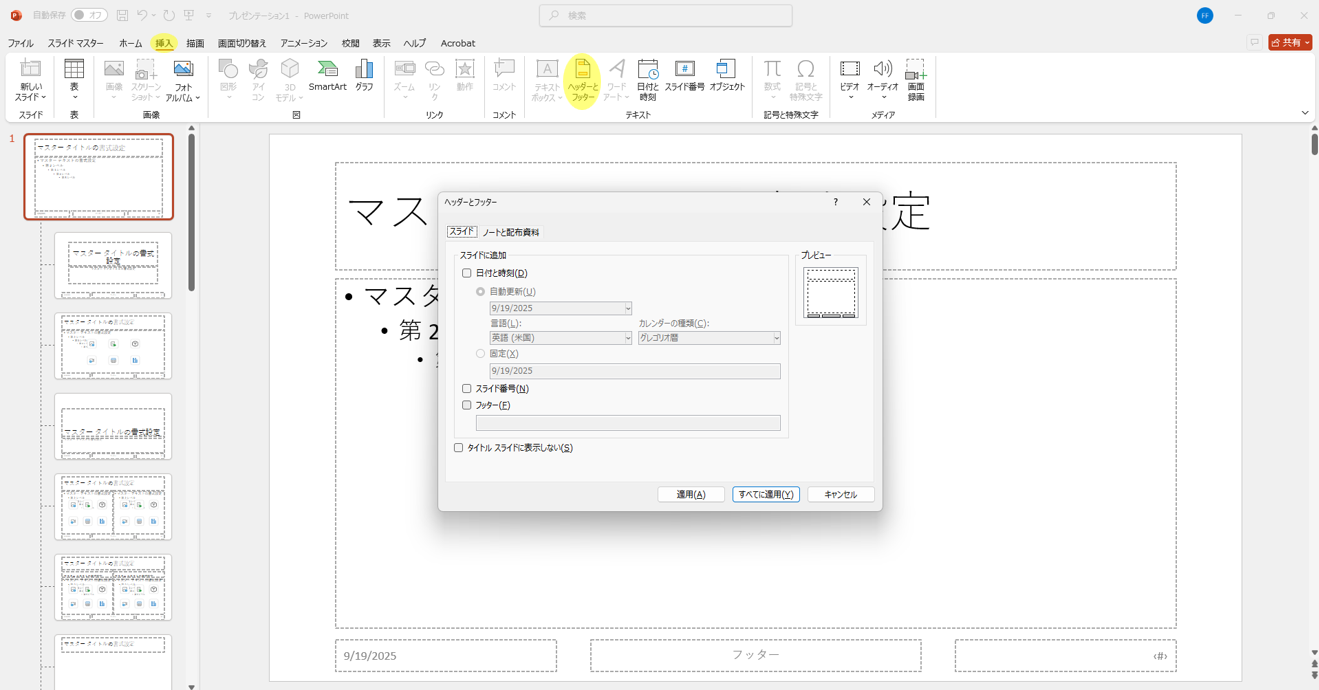Tick the フッター checkbox
The image size is (1319, 690).
(467, 406)
